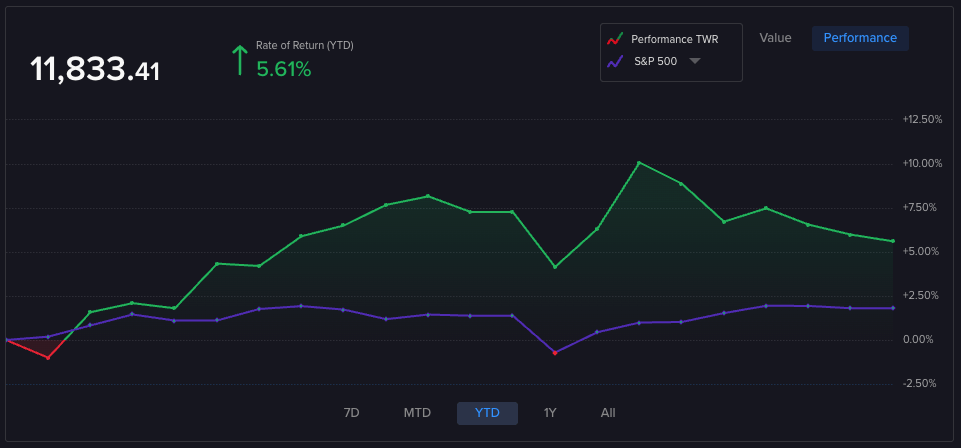
Task: Select the All time range
Action: tap(608, 413)
